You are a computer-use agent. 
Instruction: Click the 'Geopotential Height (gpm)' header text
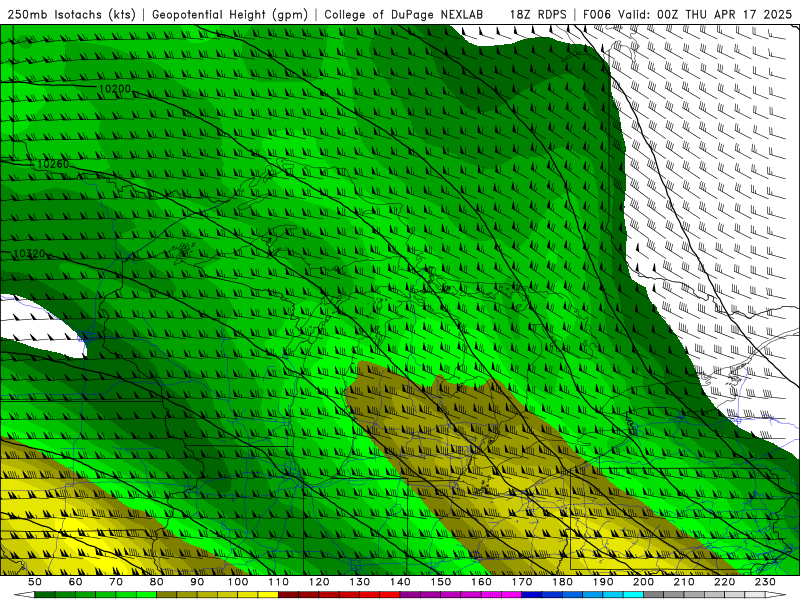click(230, 14)
